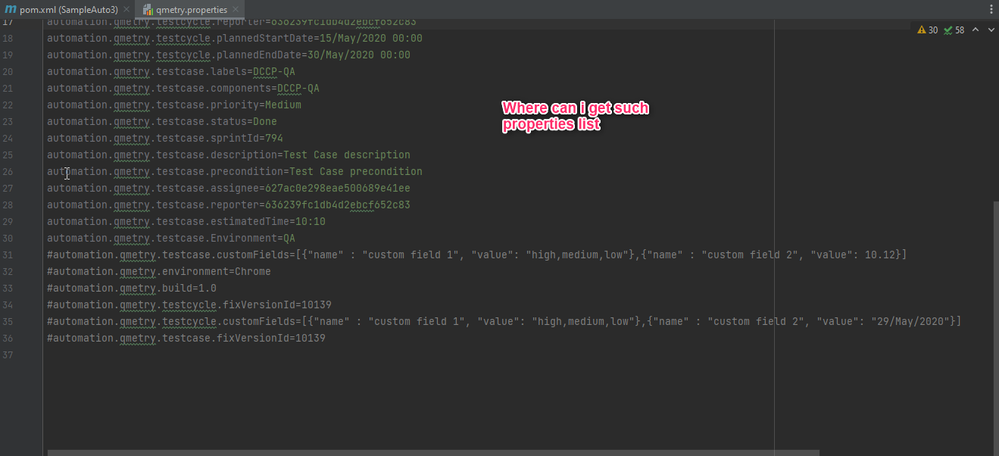The image size is (999, 456).
Task: Click the commented testcycle.customFields line
Action: 504,321
